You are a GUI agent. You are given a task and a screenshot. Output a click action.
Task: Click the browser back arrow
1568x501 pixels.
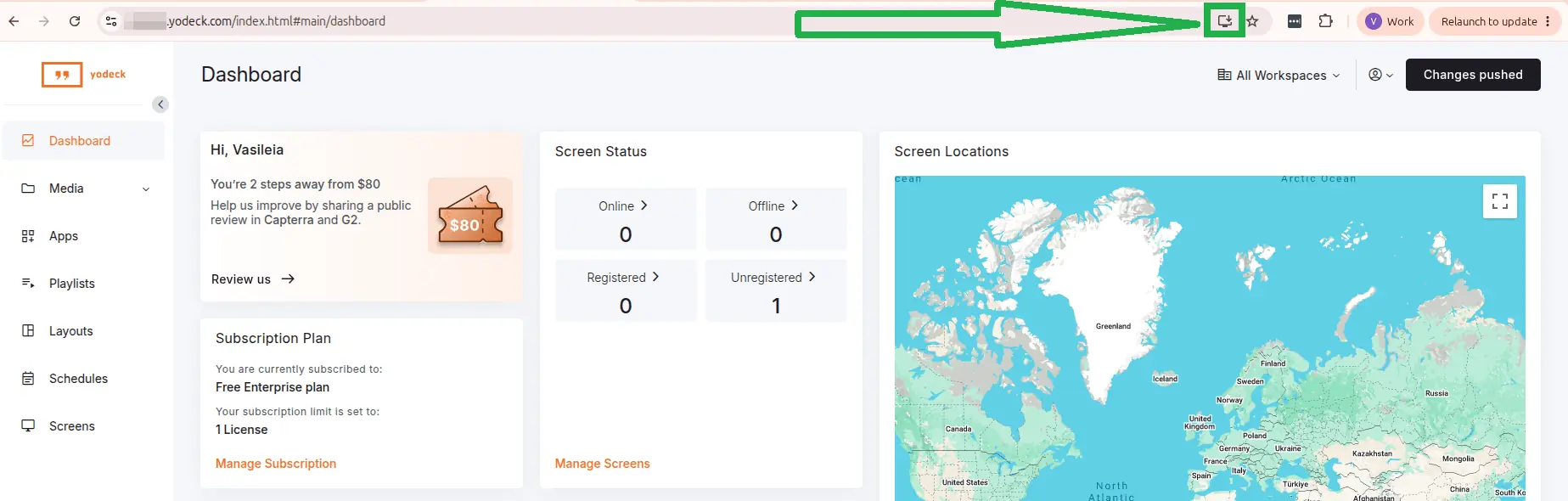(x=14, y=21)
